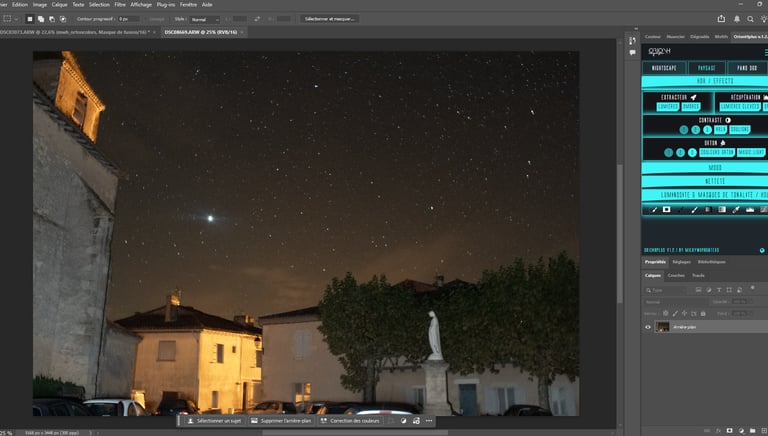Filter layers by smart object icon
This screenshot has width=768, height=436.
coord(740,290)
